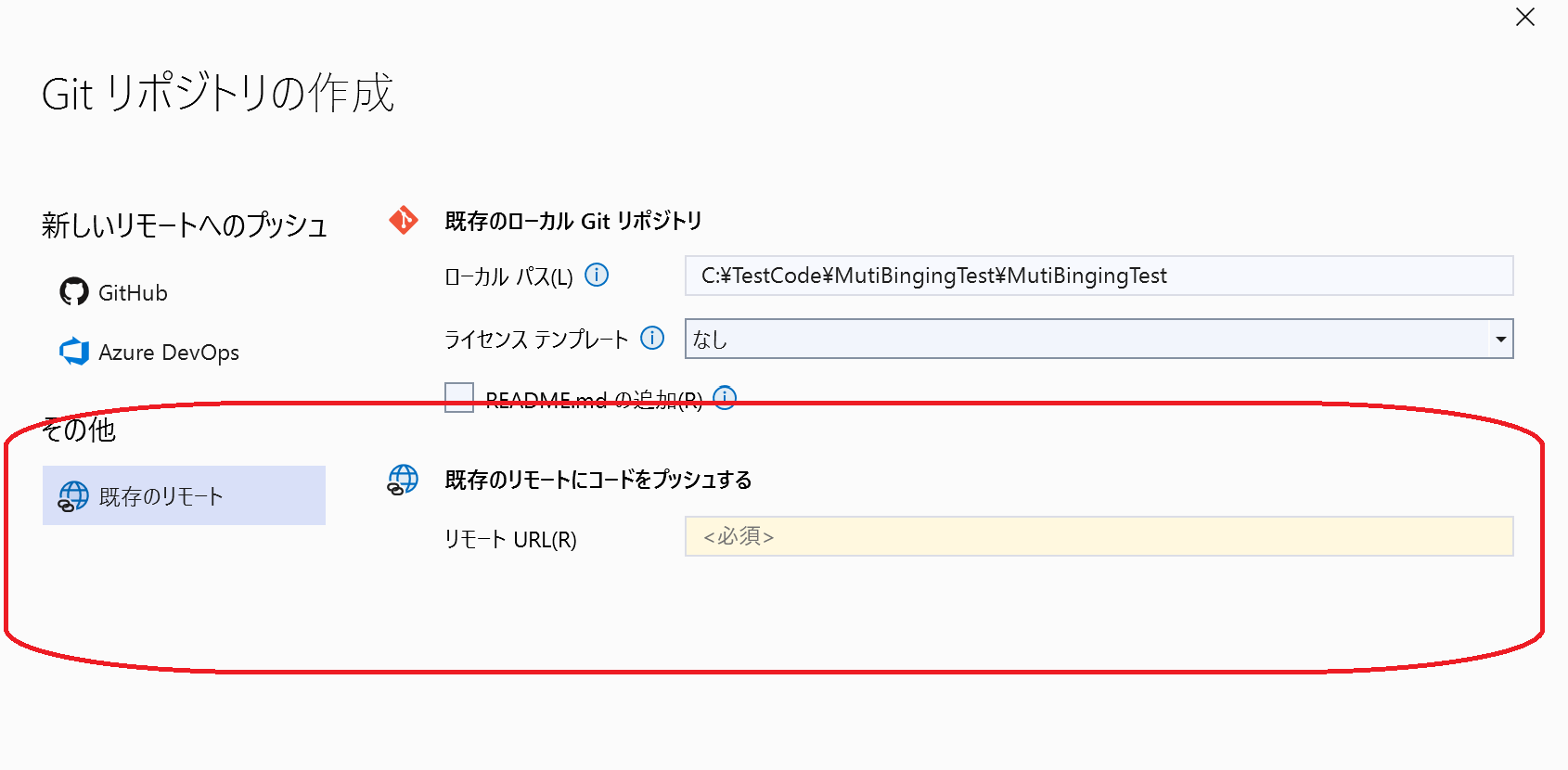Select the GitHub icon in the sidebar

coord(72,291)
